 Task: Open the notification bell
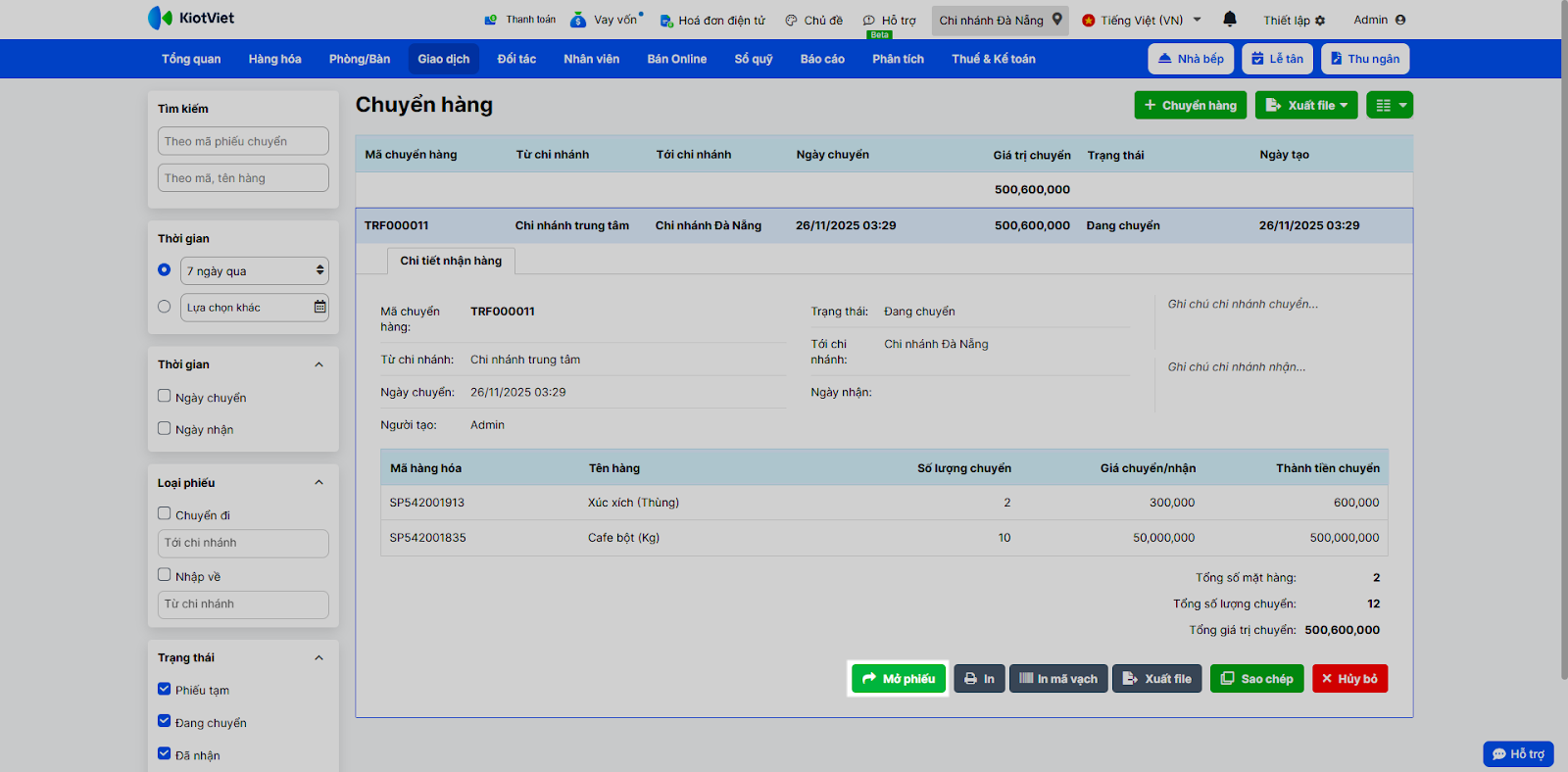coord(1230,19)
